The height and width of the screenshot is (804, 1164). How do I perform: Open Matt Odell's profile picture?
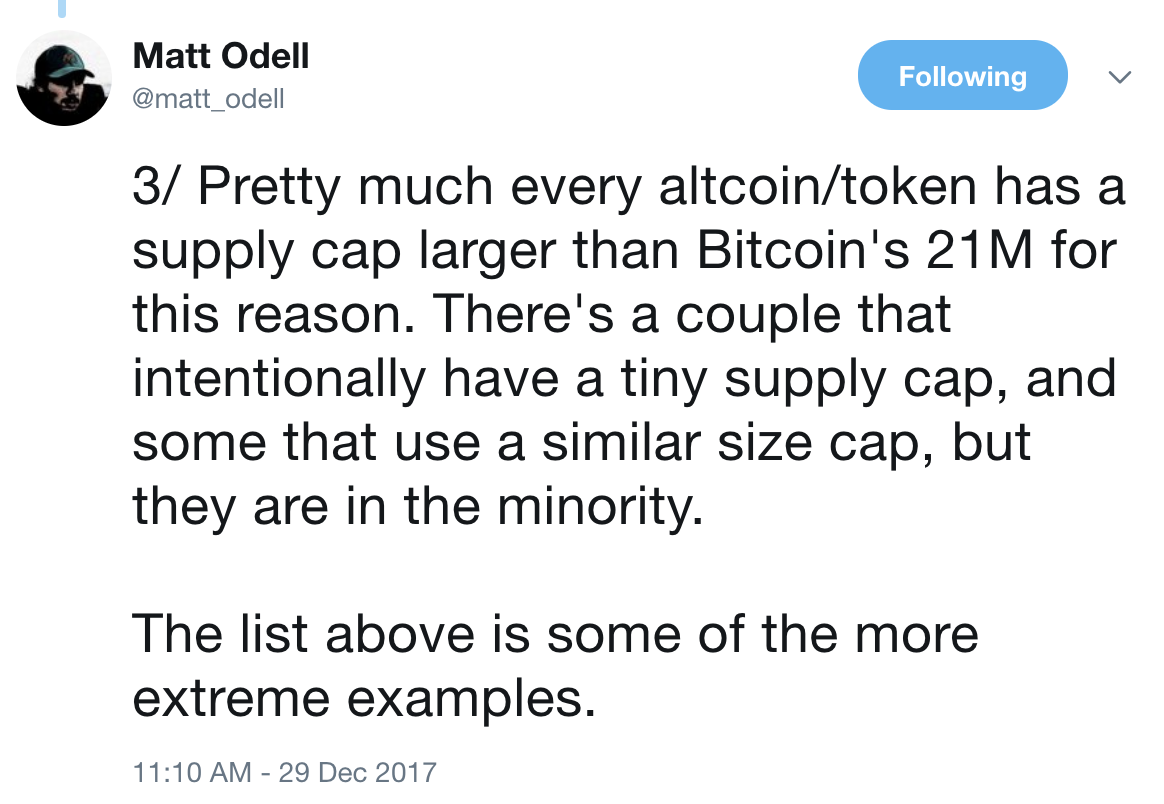64,78
